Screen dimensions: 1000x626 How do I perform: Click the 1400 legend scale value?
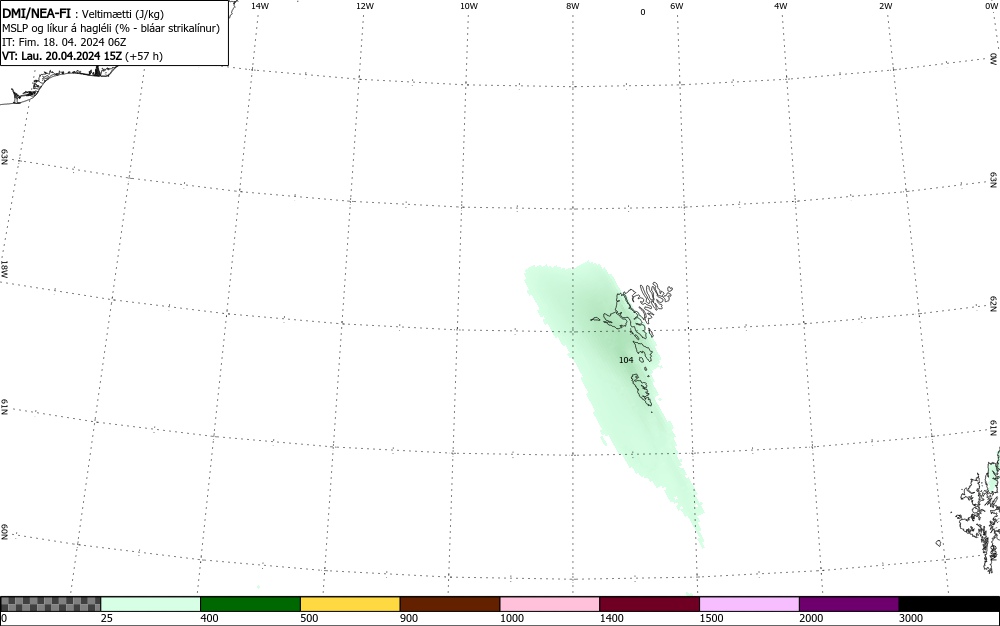(612, 618)
